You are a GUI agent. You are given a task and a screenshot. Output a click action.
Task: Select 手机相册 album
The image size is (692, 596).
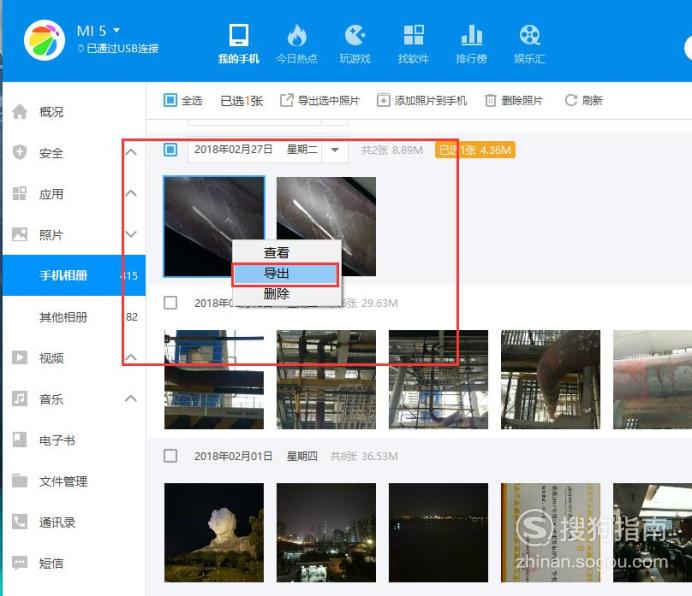[x=74, y=275]
